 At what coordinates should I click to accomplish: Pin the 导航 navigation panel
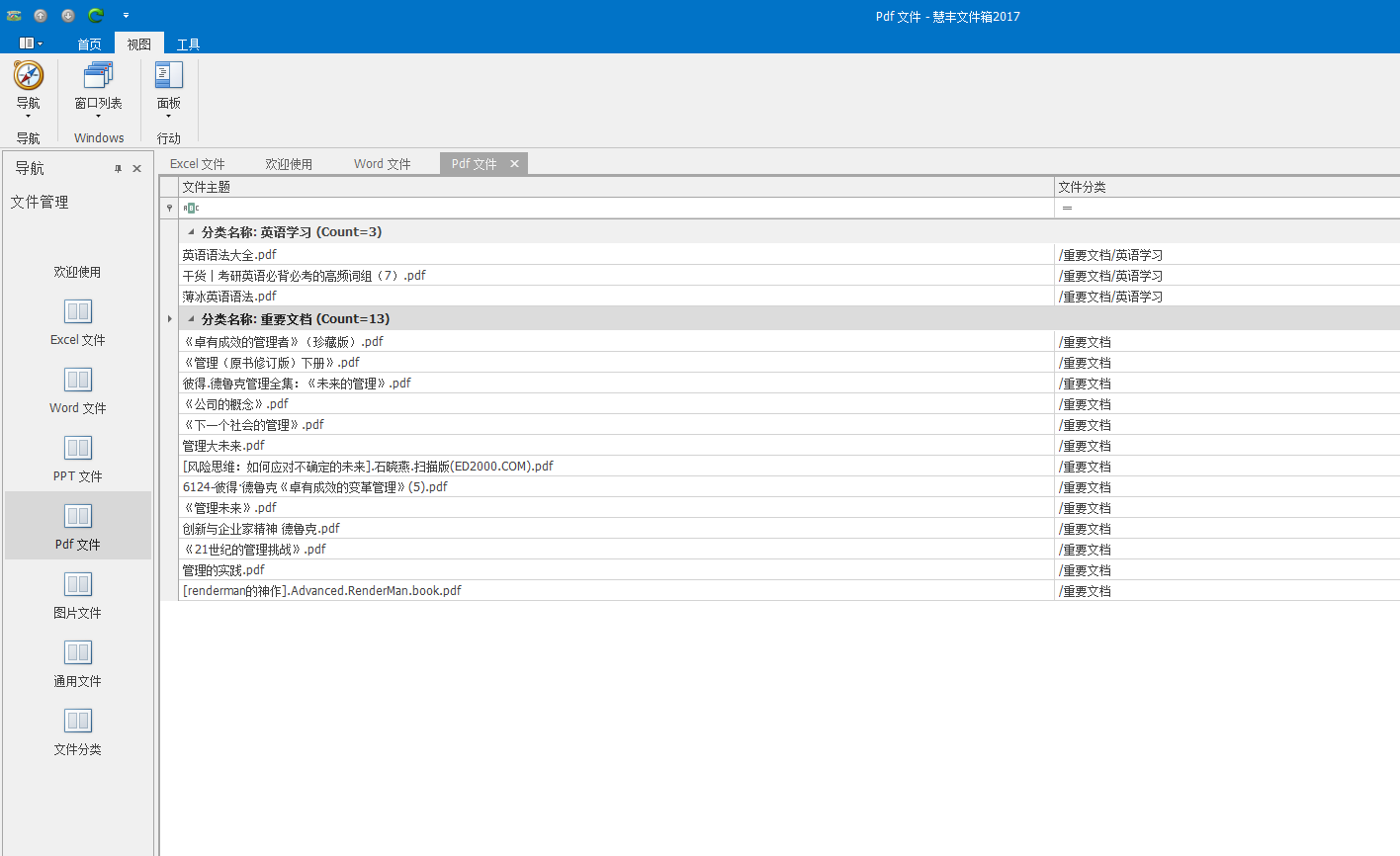118,169
